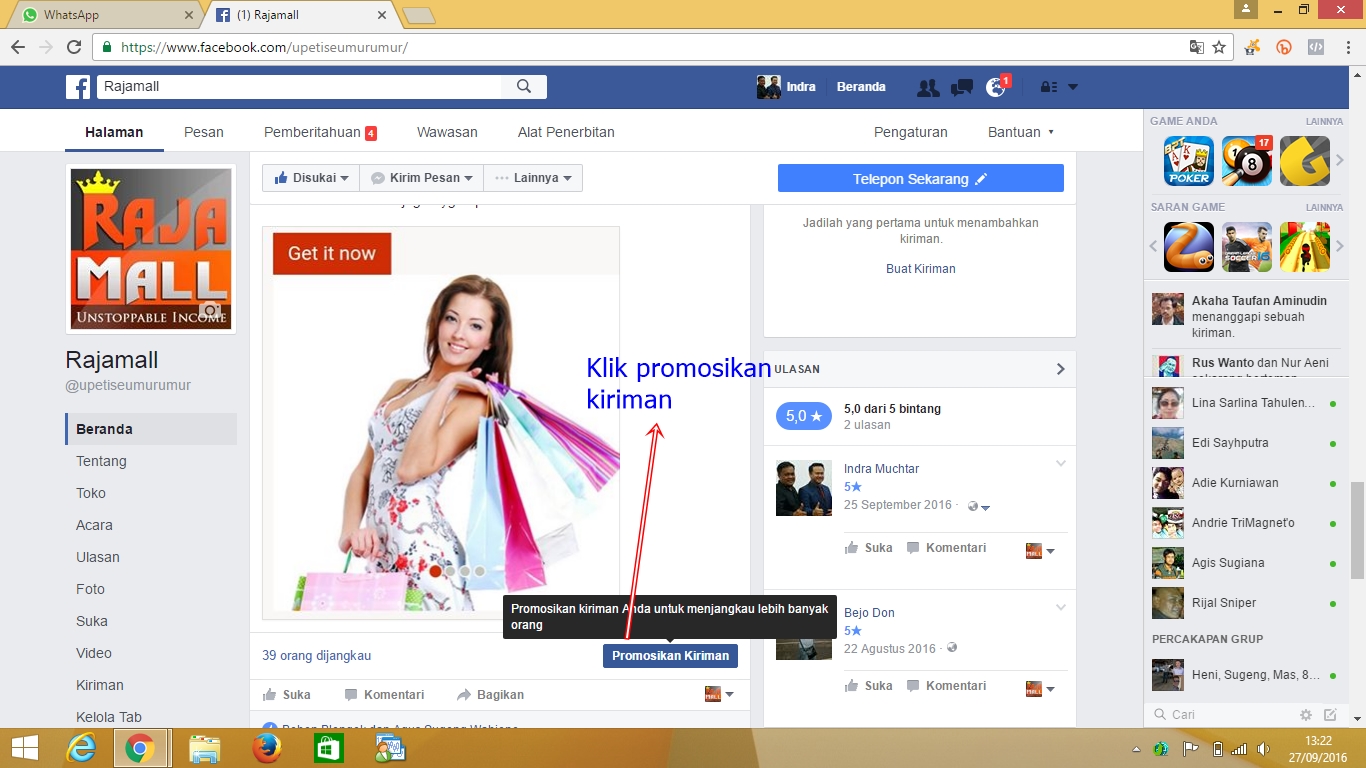Launch the Poker game icon

click(1188, 161)
